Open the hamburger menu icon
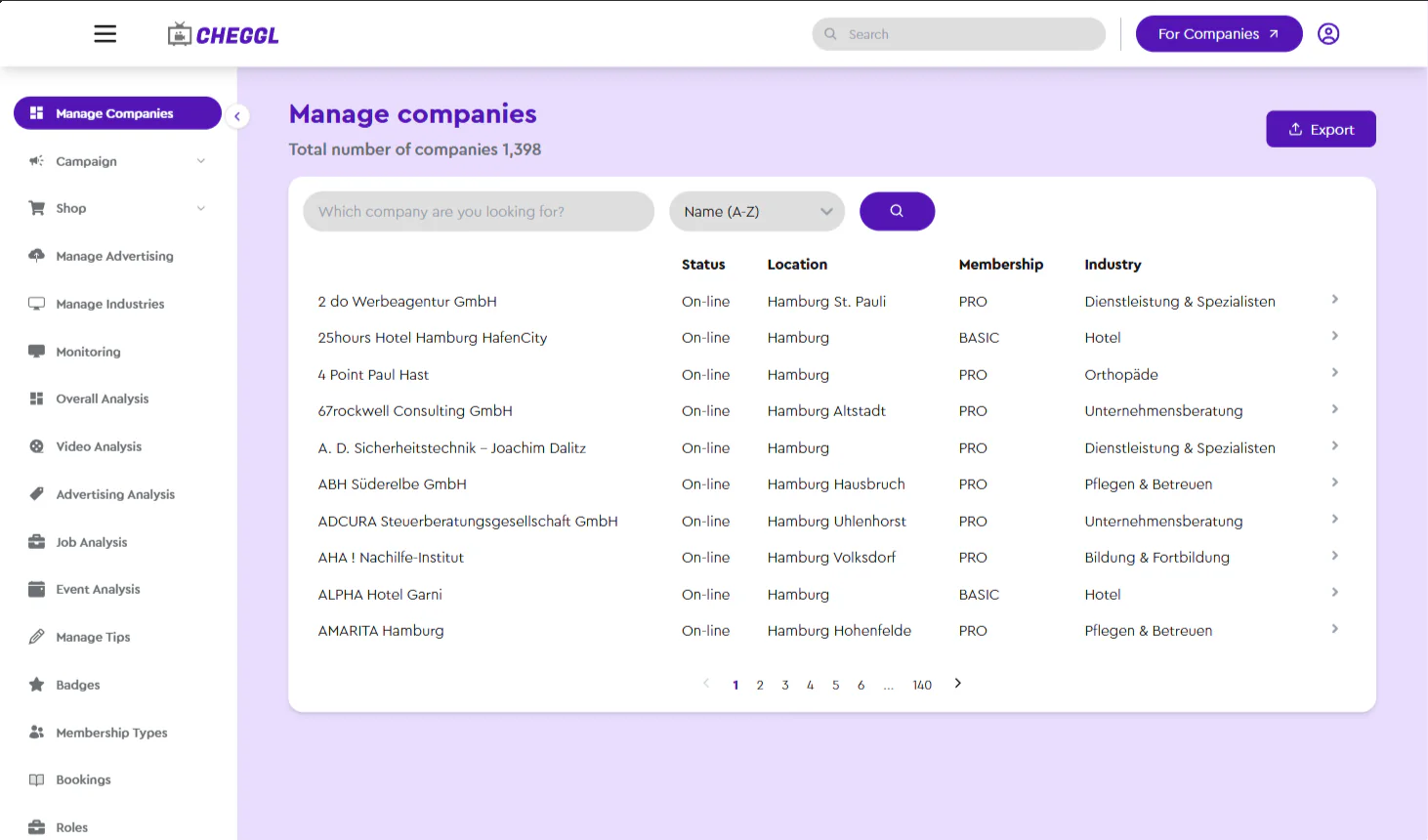The image size is (1428, 840). [105, 34]
